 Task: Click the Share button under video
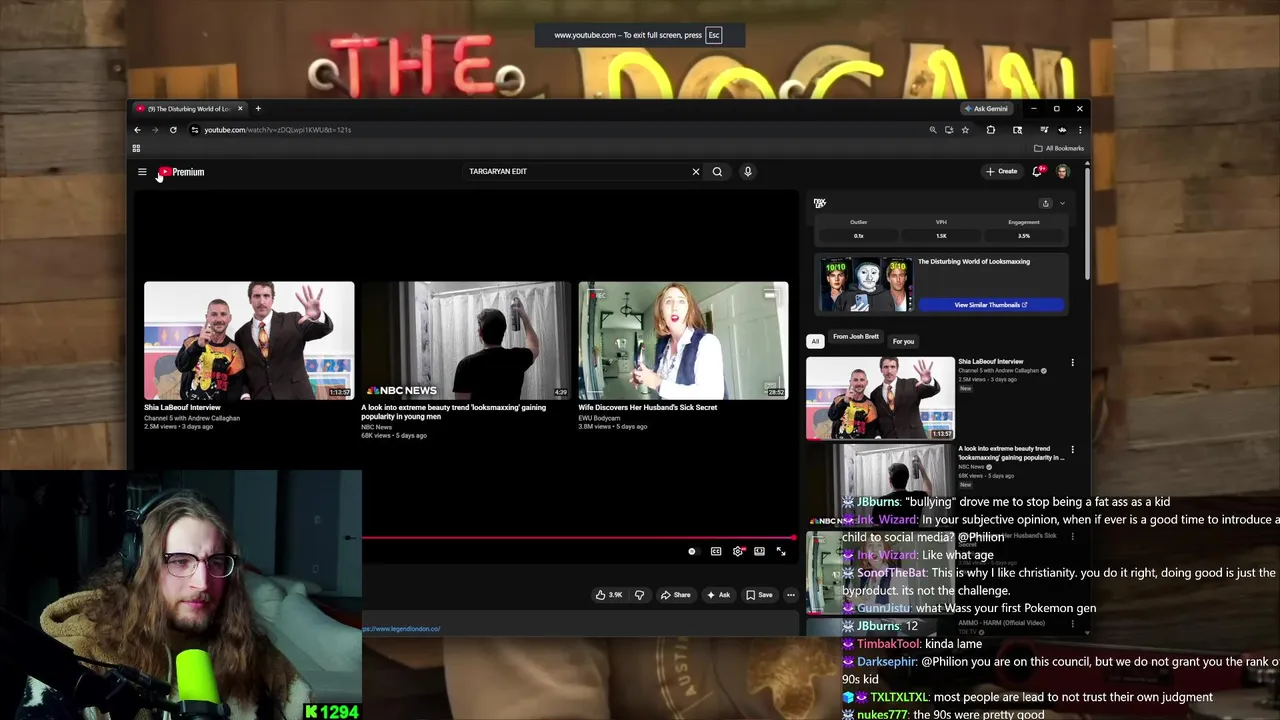tap(675, 595)
